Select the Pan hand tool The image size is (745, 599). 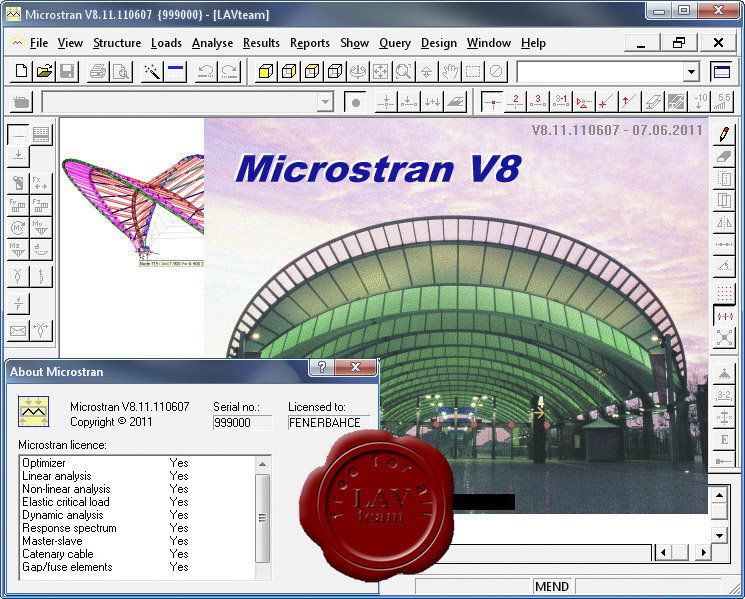[449, 72]
